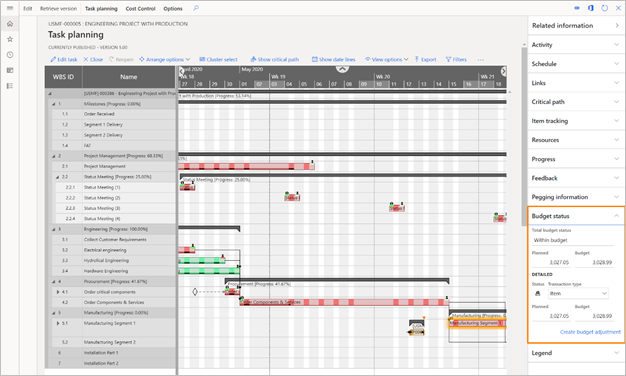Viewport: 626px width, 376px height.
Task: Collapse the Status Meeting 2.2 node
Action: coord(58,177)
